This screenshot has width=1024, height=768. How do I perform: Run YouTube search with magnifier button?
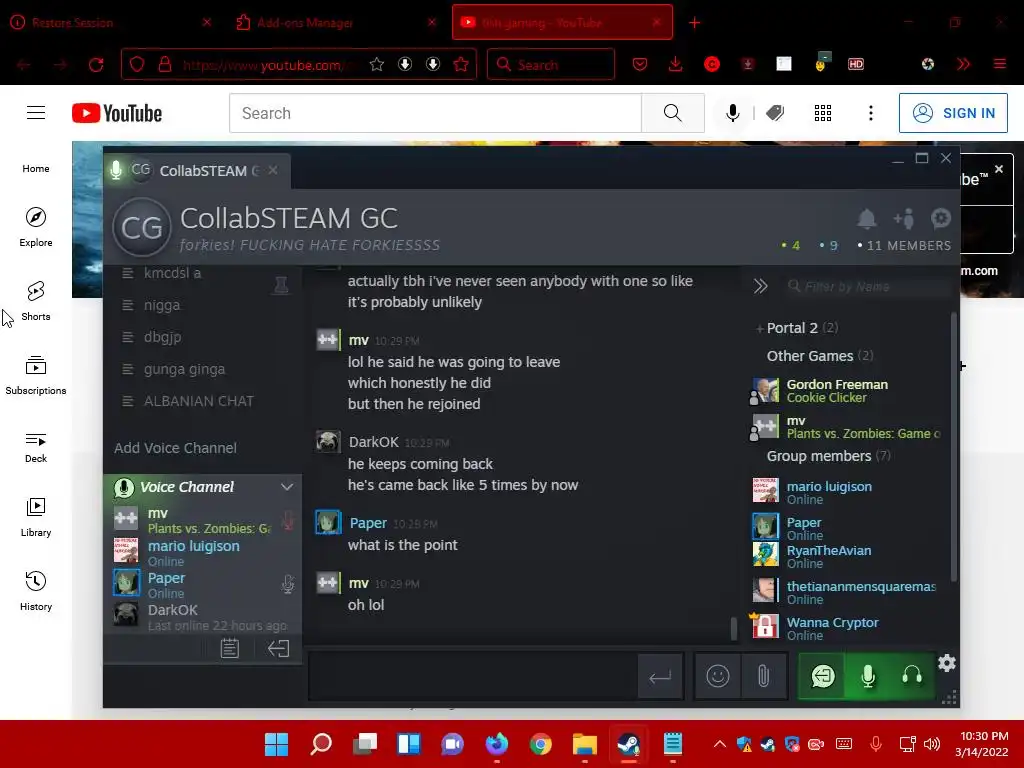pos(673,113)
